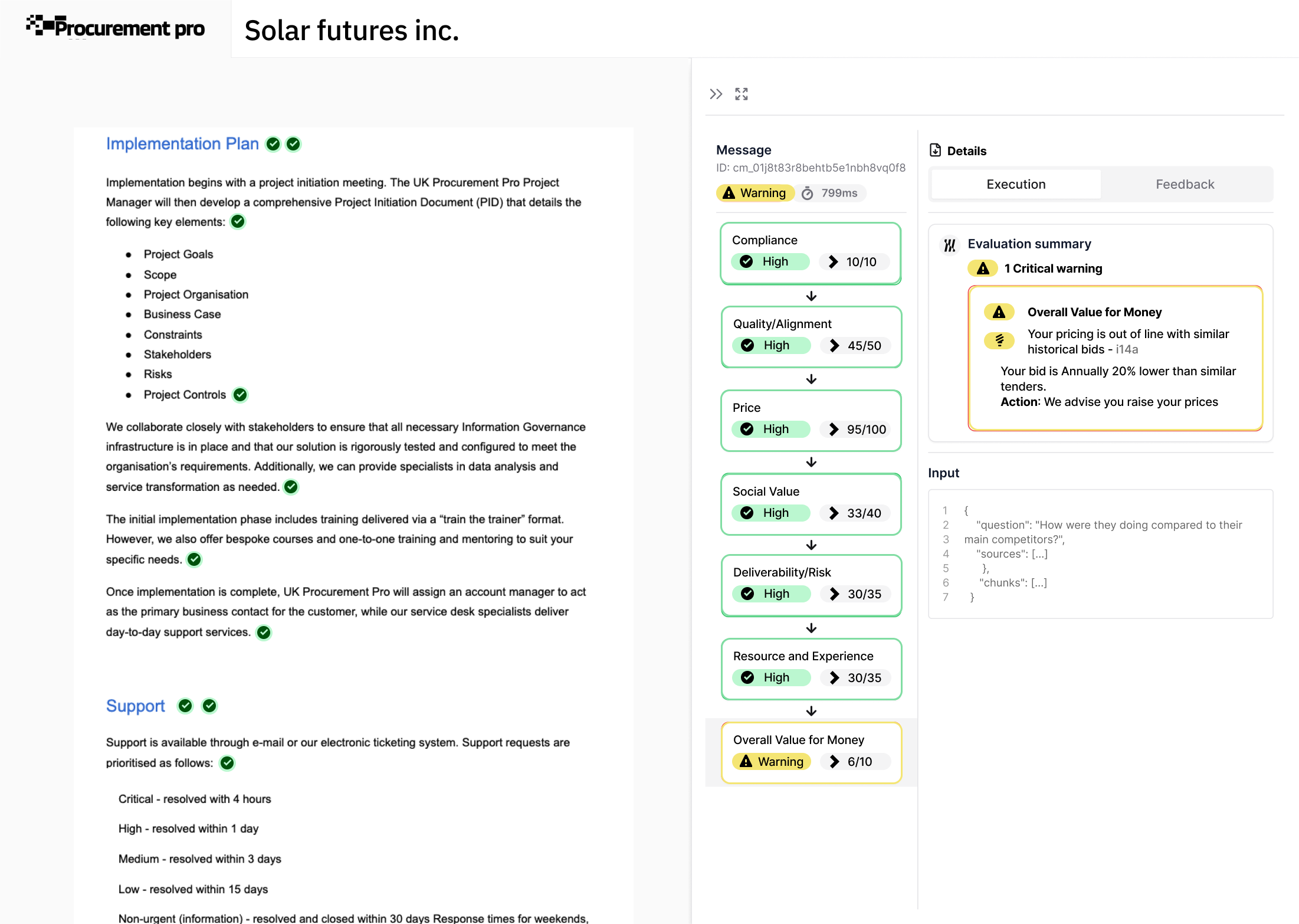Click the lightbulb icon in the pricing warning
Viewport: 1299px width, 924px height.
[x=999, y=341]
